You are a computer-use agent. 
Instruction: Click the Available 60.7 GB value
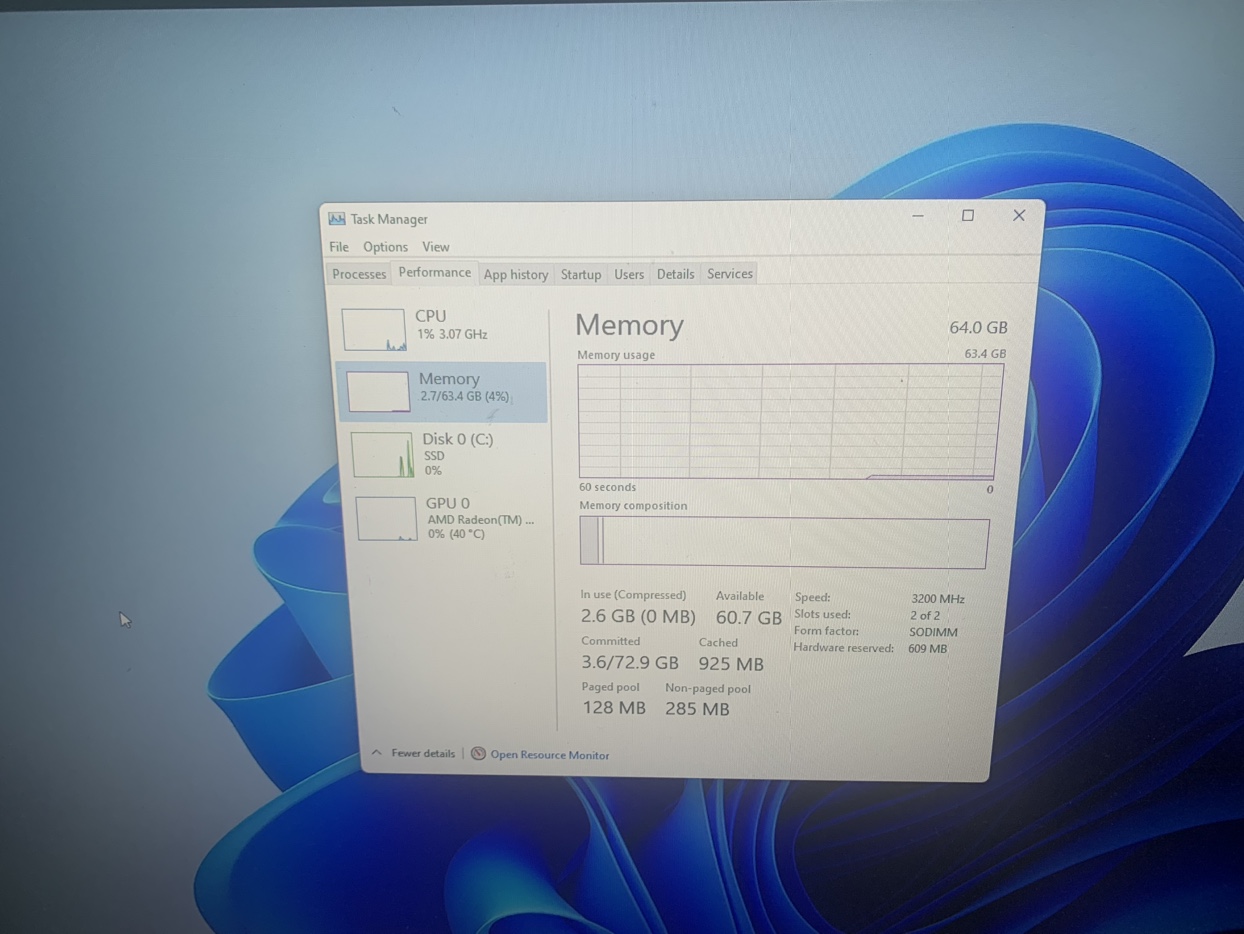(x=748, y=619)
